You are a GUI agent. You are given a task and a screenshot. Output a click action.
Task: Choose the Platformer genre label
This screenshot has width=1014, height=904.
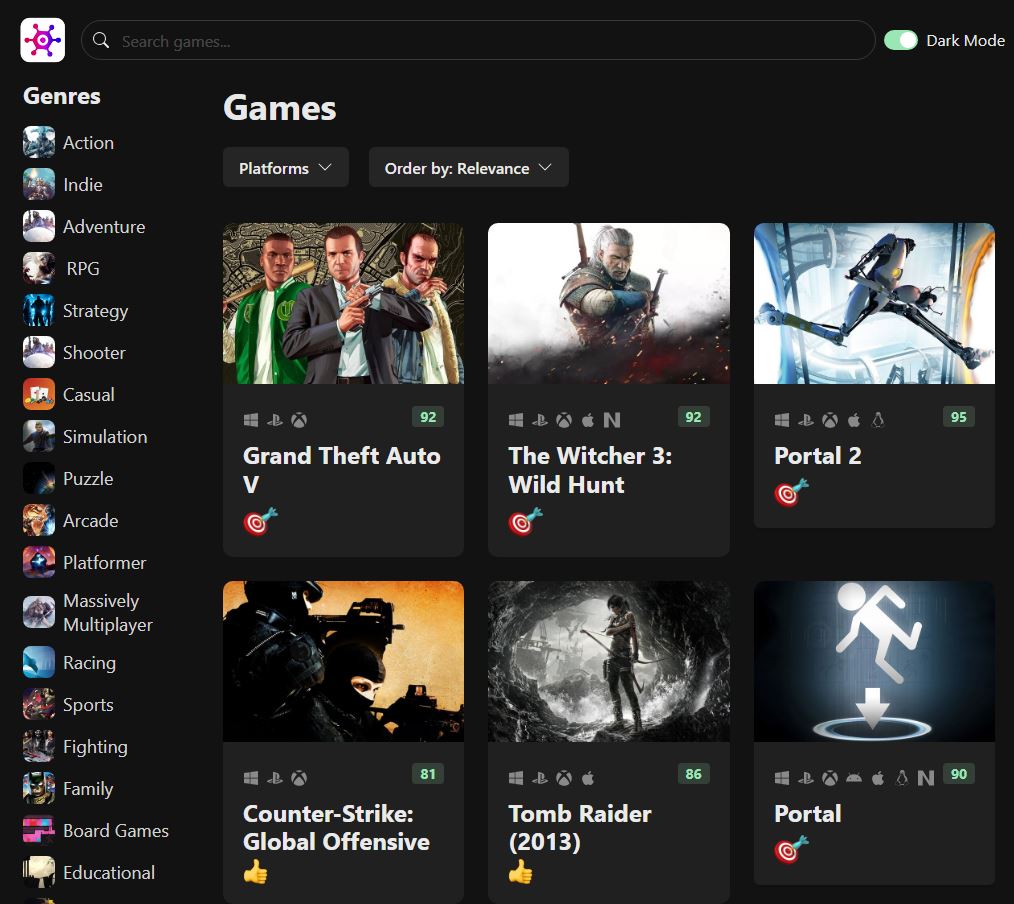(x=105, y=563)
